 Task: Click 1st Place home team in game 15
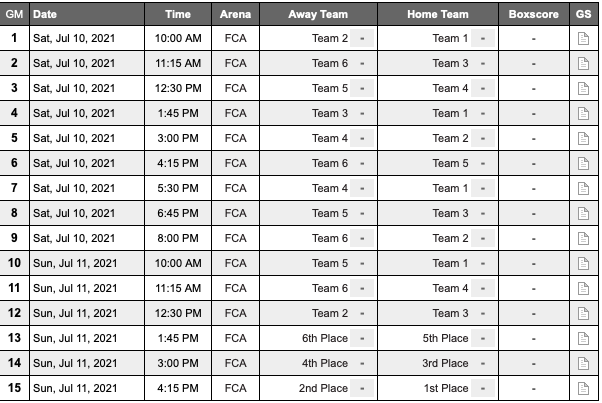pos(446,388)
